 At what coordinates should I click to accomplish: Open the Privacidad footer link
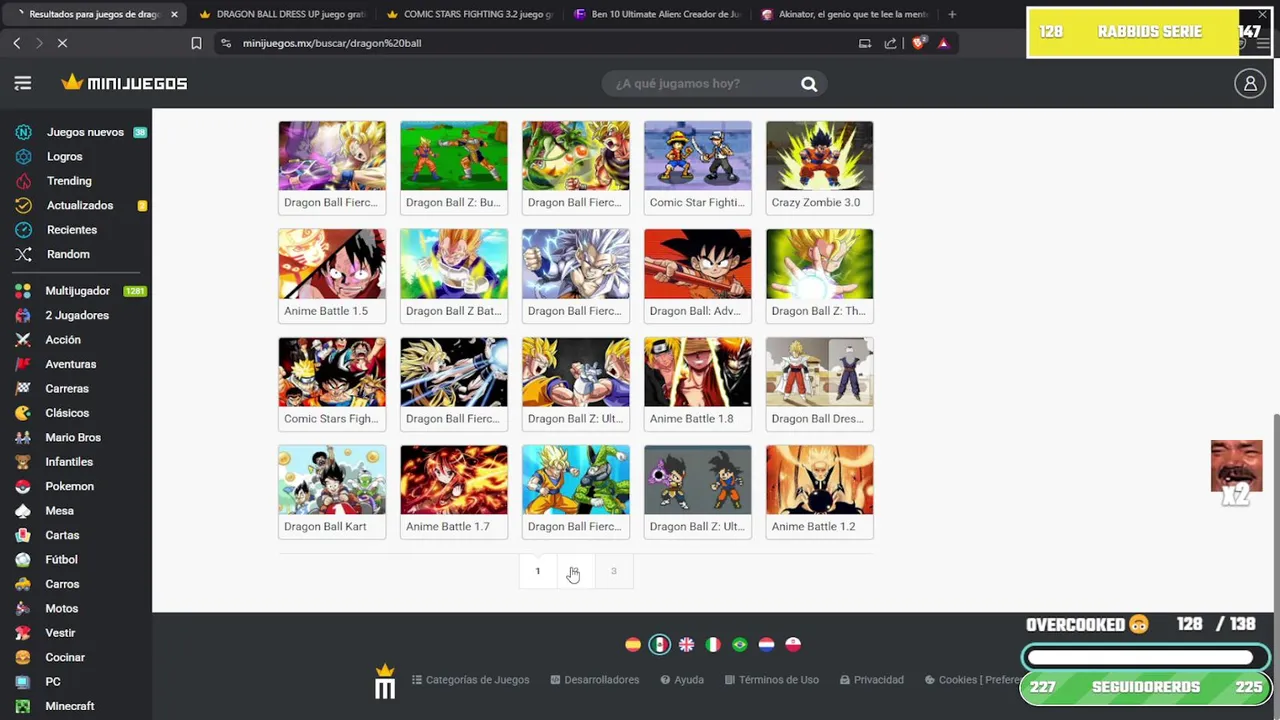[x=872, y=680]
